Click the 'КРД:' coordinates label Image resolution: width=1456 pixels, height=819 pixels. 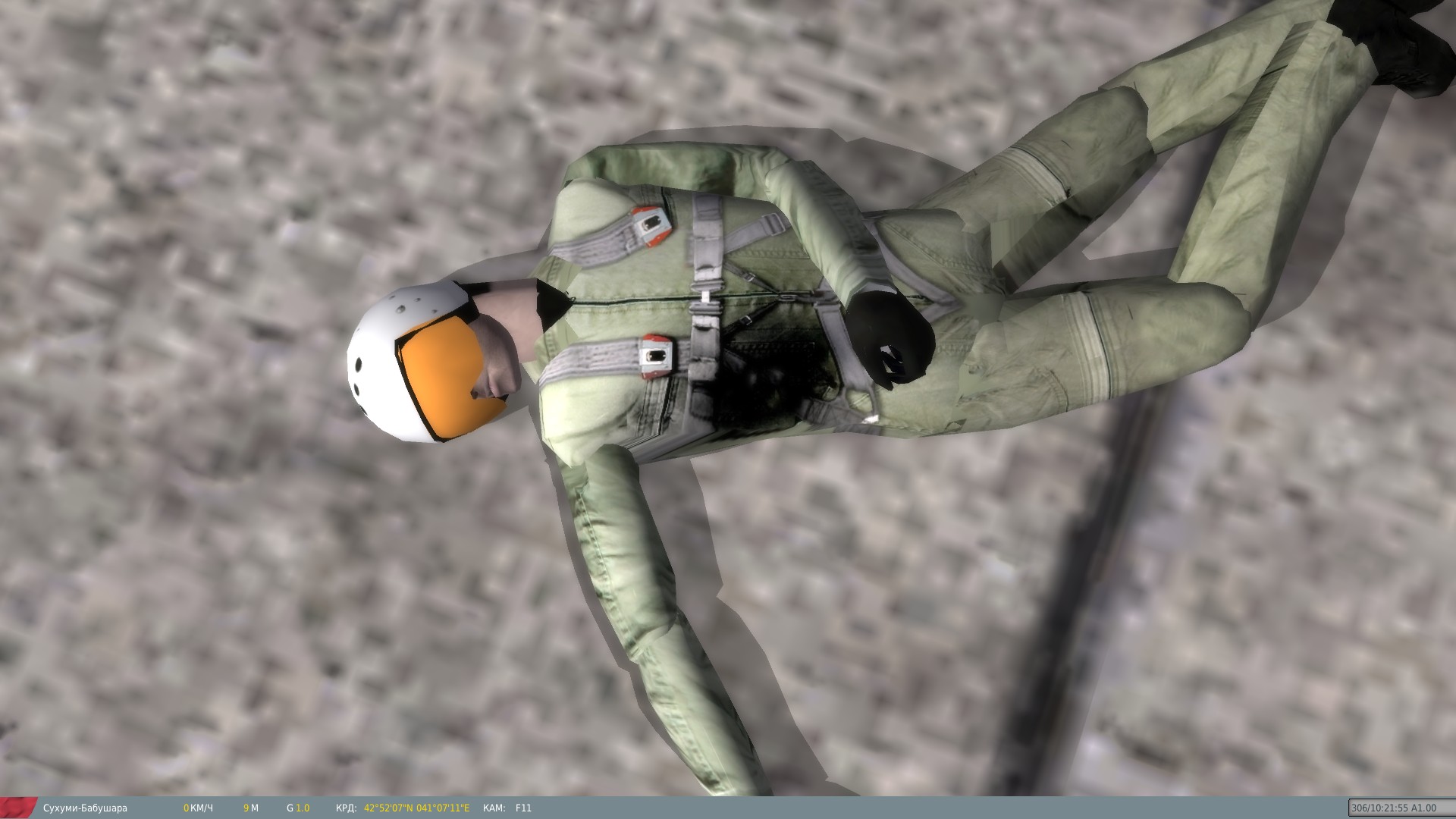coord(346,808)
